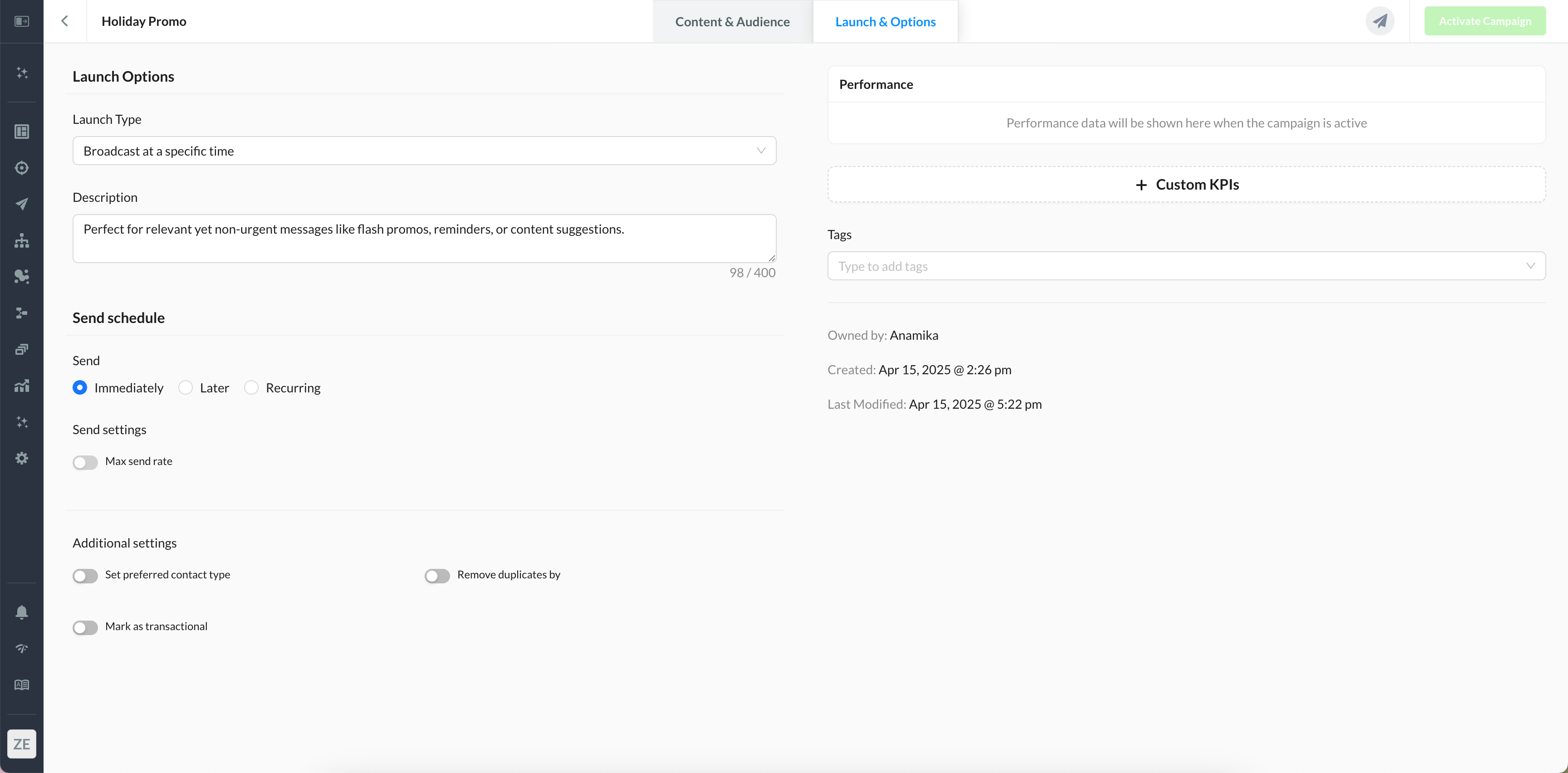Turn on Mark as transactional toggle

coord(85,627)
